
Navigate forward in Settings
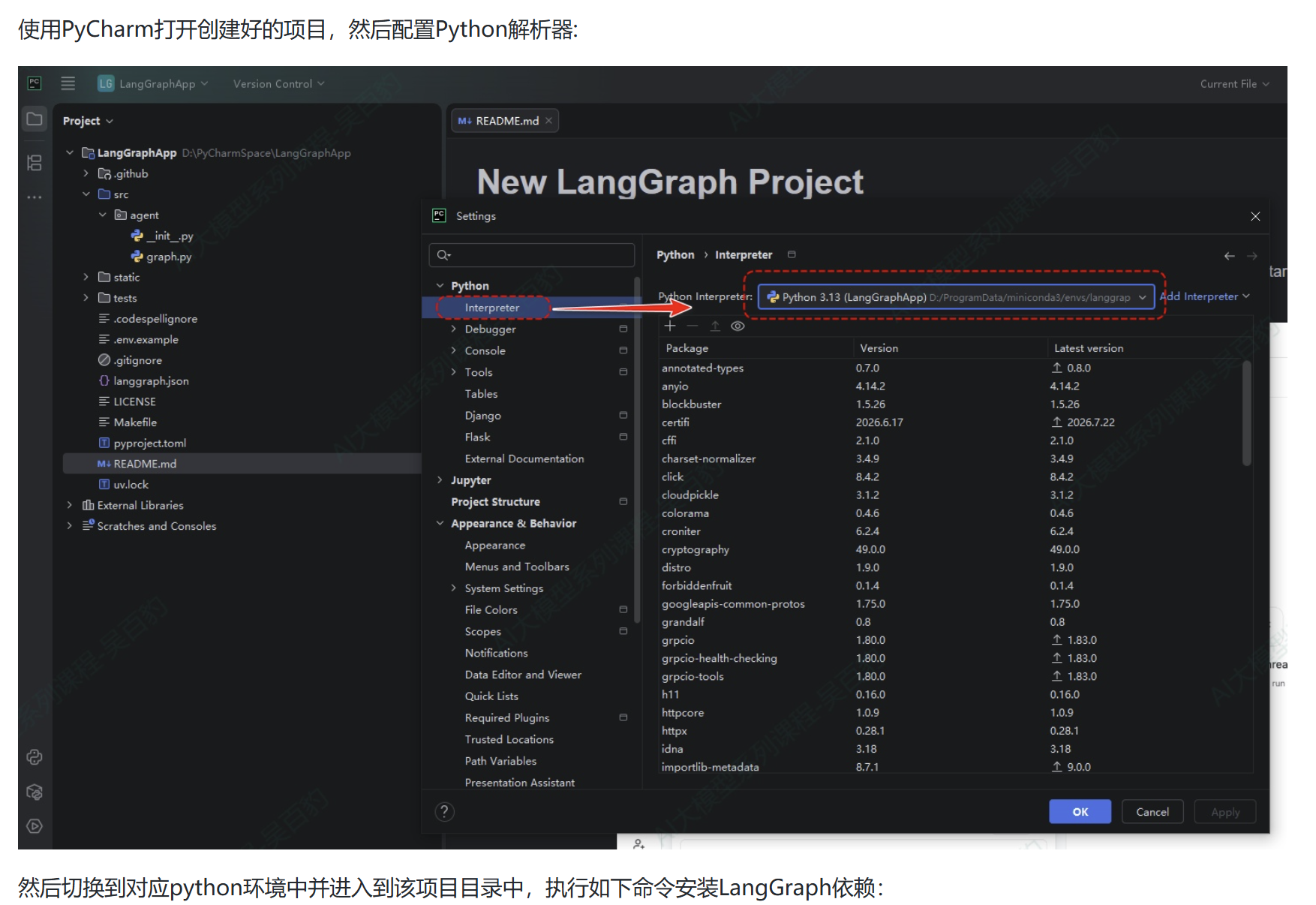(x=1251, y=256)
